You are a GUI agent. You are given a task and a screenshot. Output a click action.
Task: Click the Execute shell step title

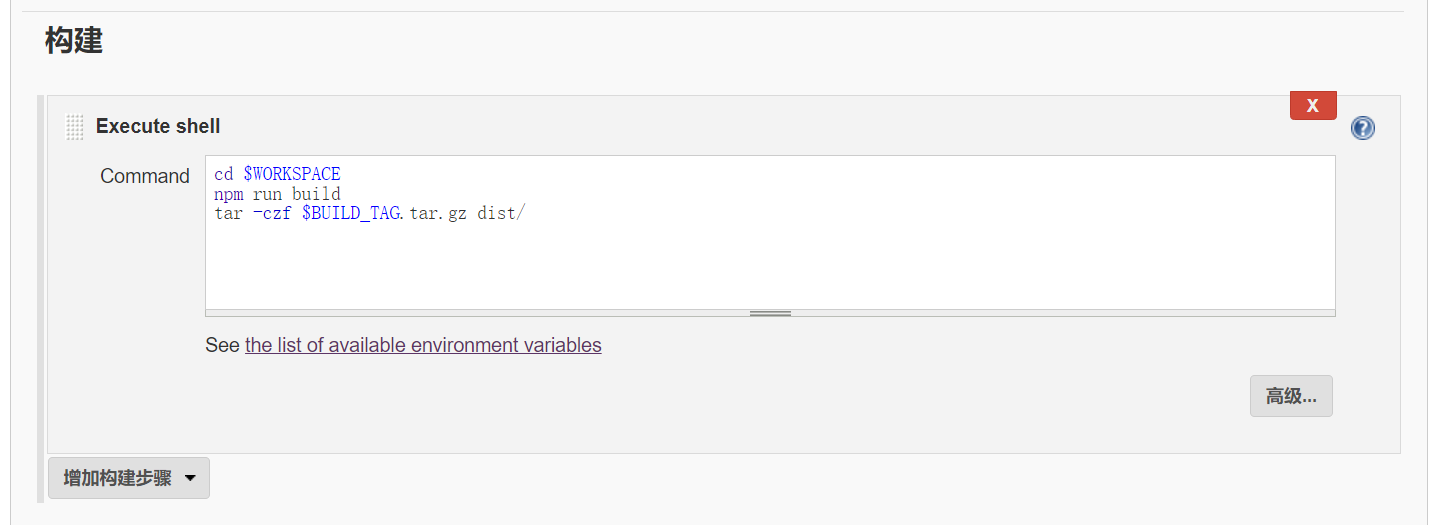tap(158, 126)
